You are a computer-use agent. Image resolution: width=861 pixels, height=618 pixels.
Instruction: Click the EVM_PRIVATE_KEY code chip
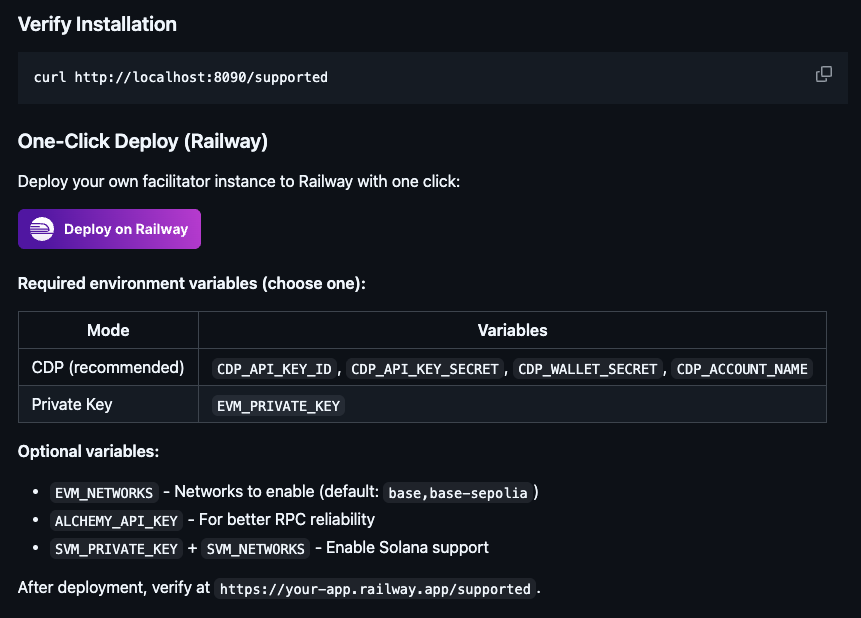tap(276, 405)
